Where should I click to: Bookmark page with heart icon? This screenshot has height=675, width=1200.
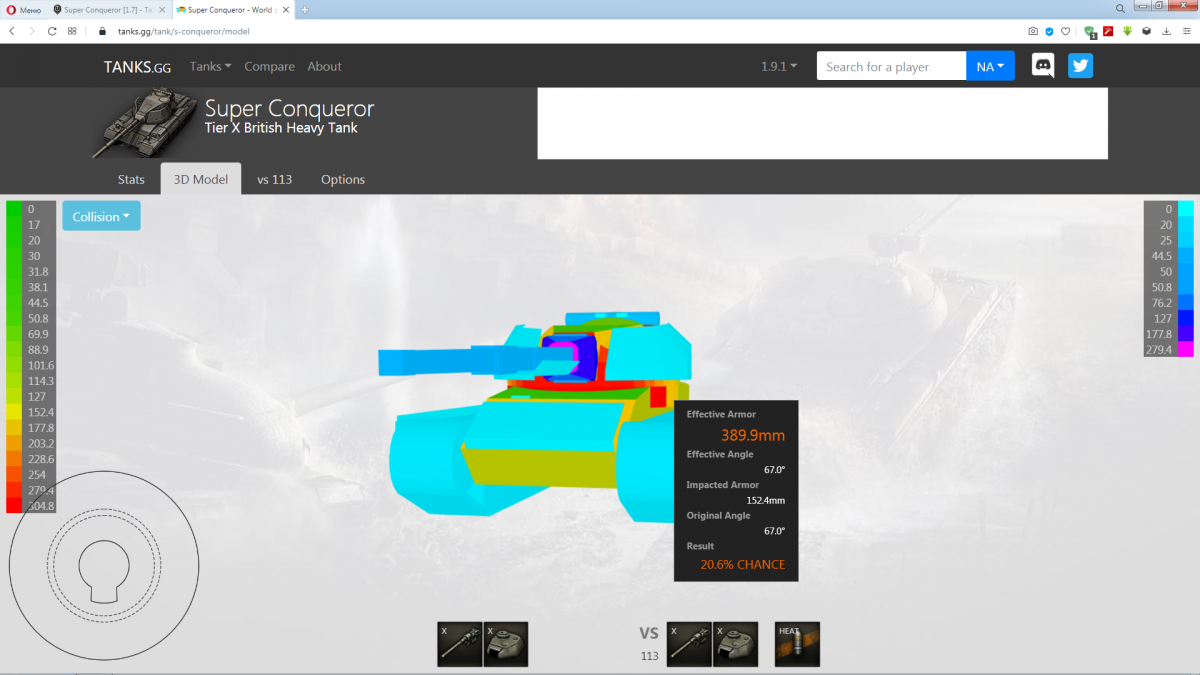coord(1066,31)
